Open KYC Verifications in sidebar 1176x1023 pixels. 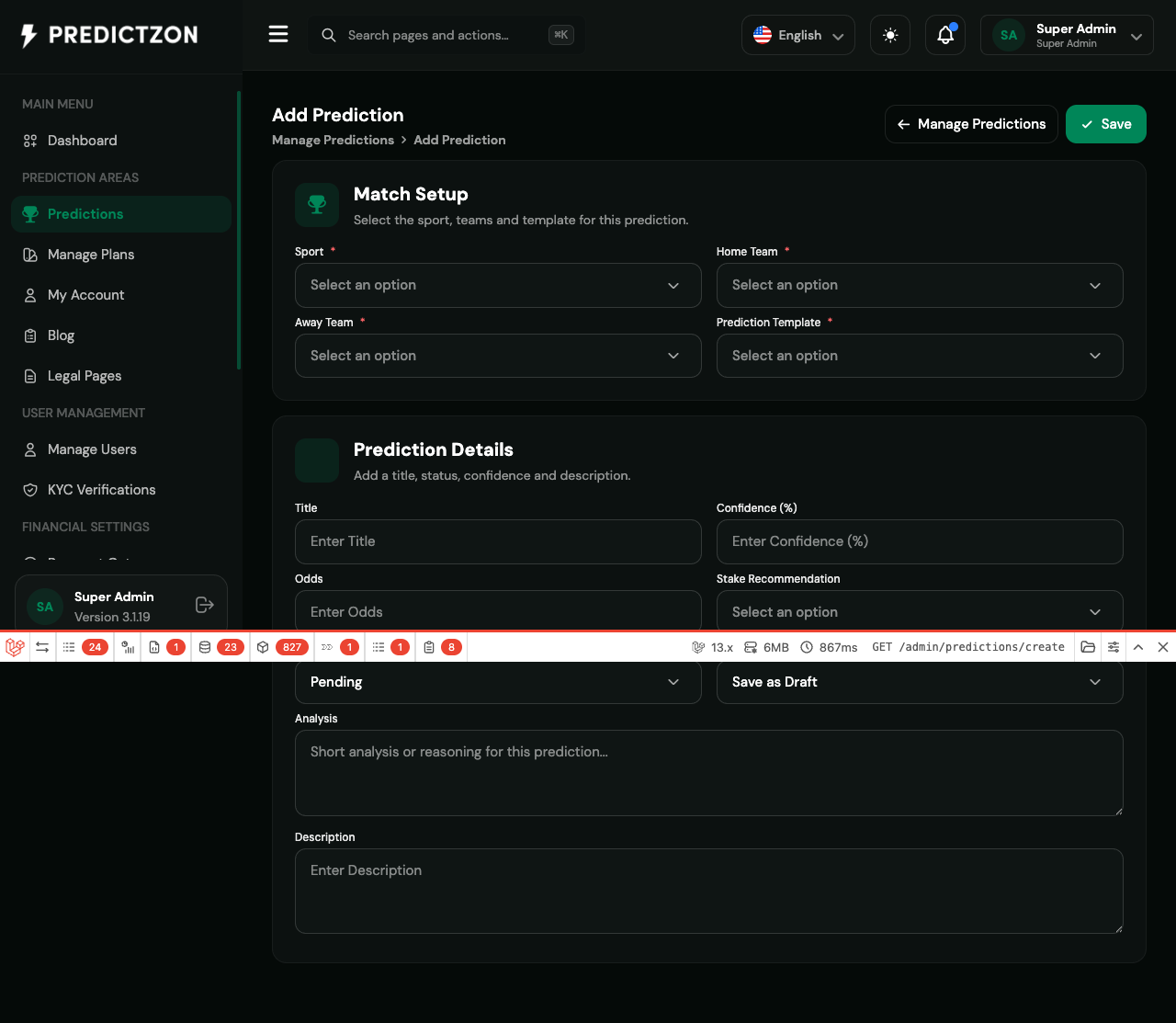coord(121,490)
